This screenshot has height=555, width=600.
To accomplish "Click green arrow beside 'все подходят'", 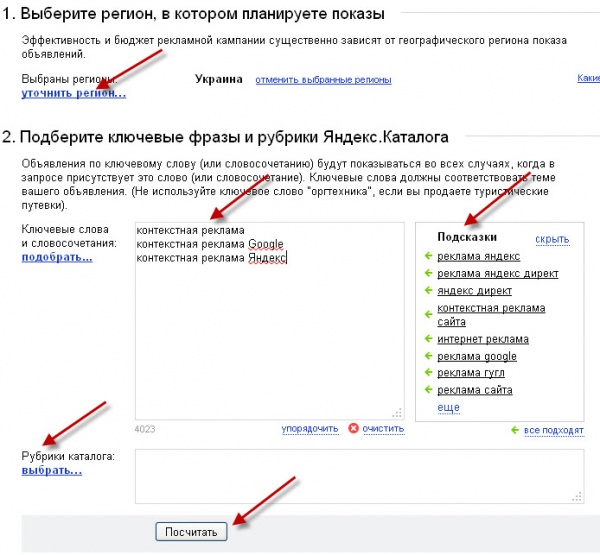I will click(515, 430).
